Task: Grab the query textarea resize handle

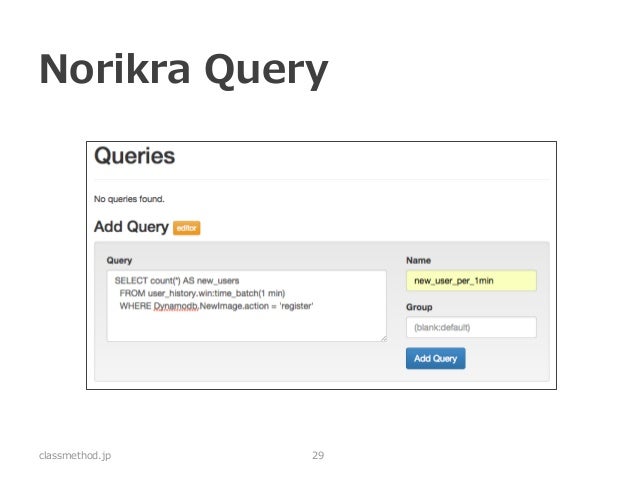Action: point(384,339)
